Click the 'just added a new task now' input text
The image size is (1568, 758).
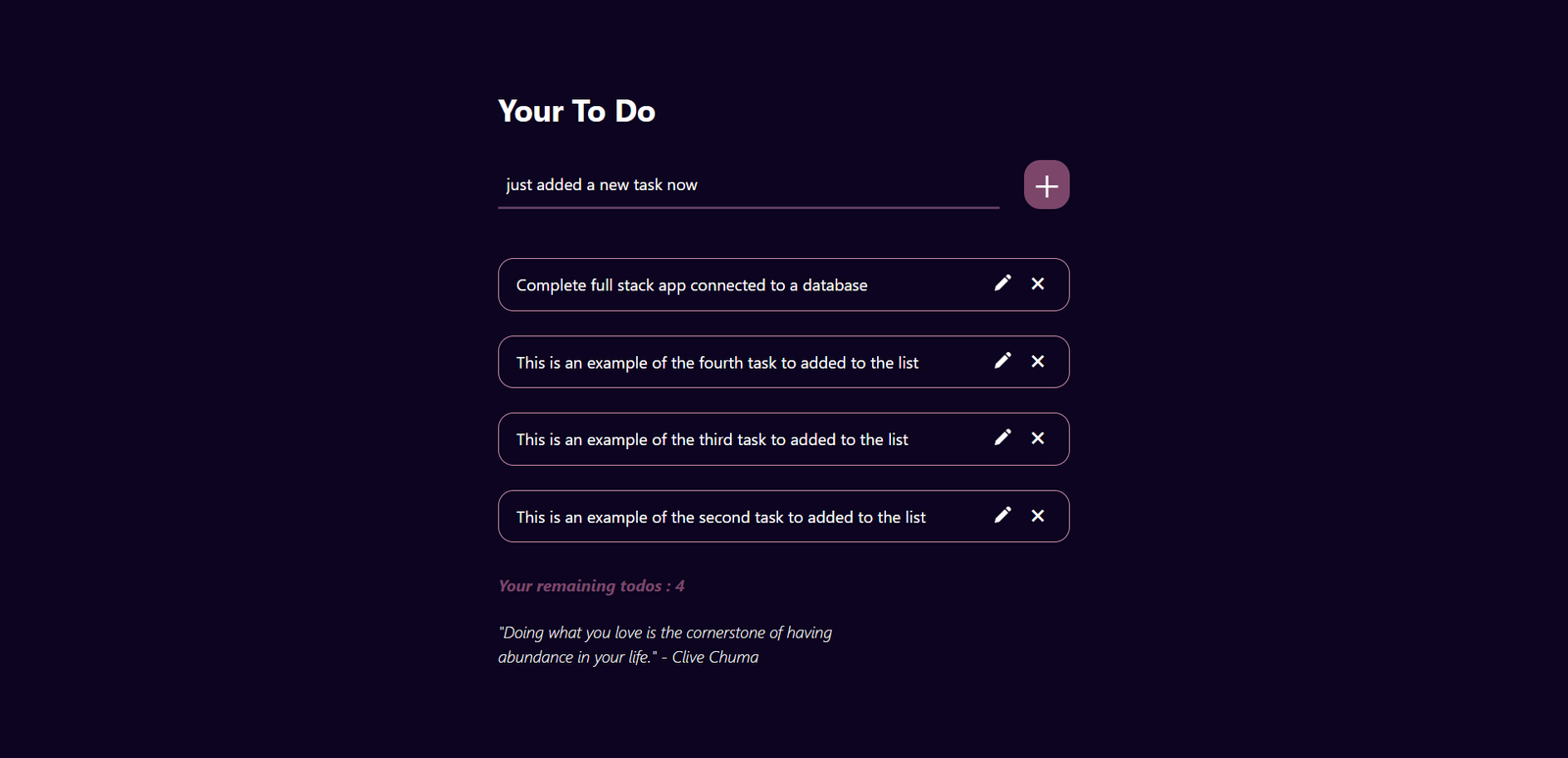point(602,185)
